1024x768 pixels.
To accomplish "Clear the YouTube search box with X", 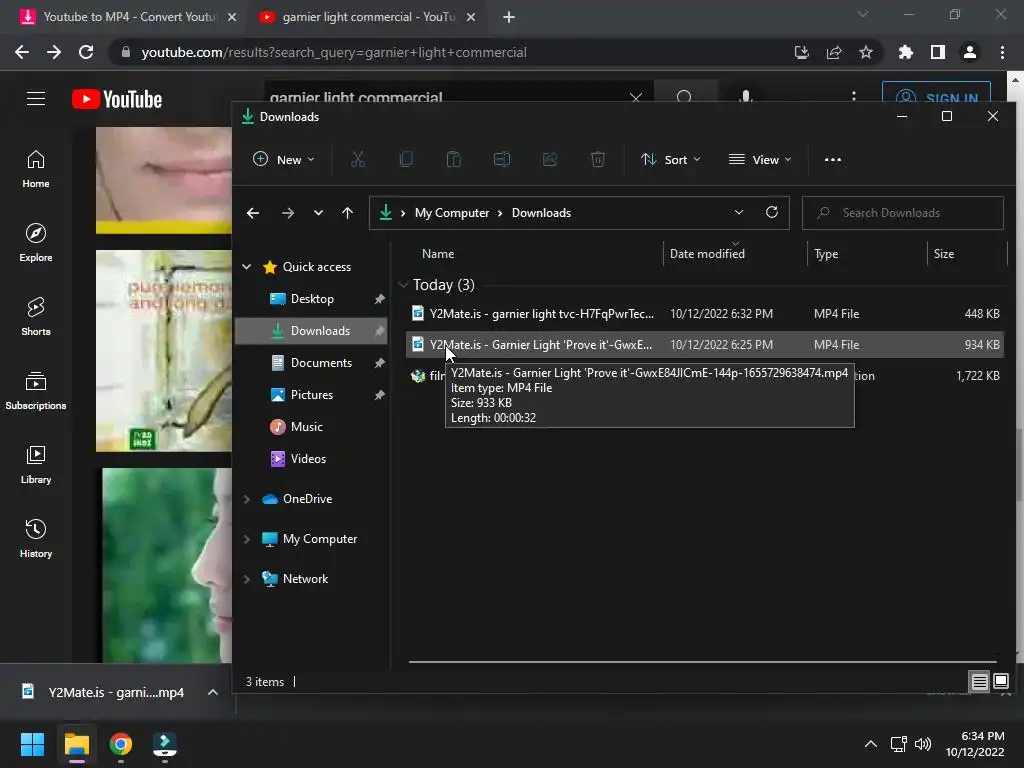I will [635, 98].
